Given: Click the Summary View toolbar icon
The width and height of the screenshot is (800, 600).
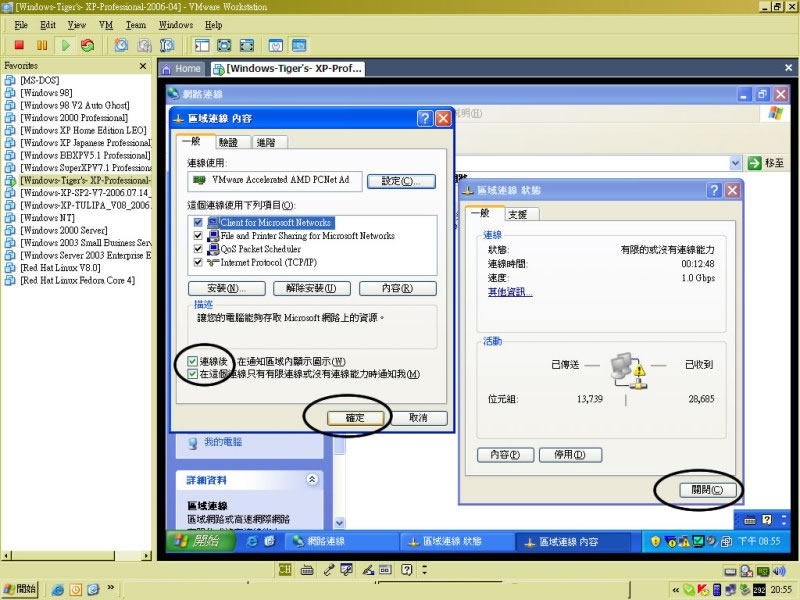Looking at the screenshot, I should pos(276,45).
